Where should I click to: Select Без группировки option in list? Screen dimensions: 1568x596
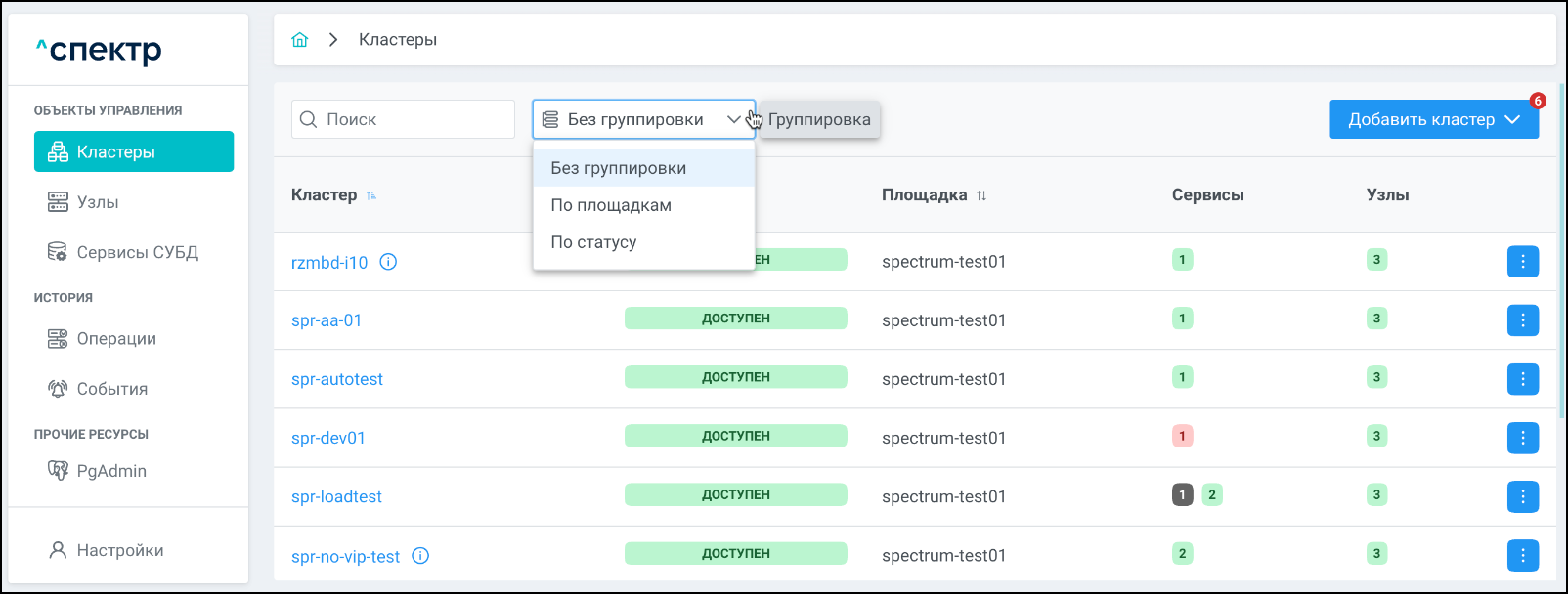(618, 168)
